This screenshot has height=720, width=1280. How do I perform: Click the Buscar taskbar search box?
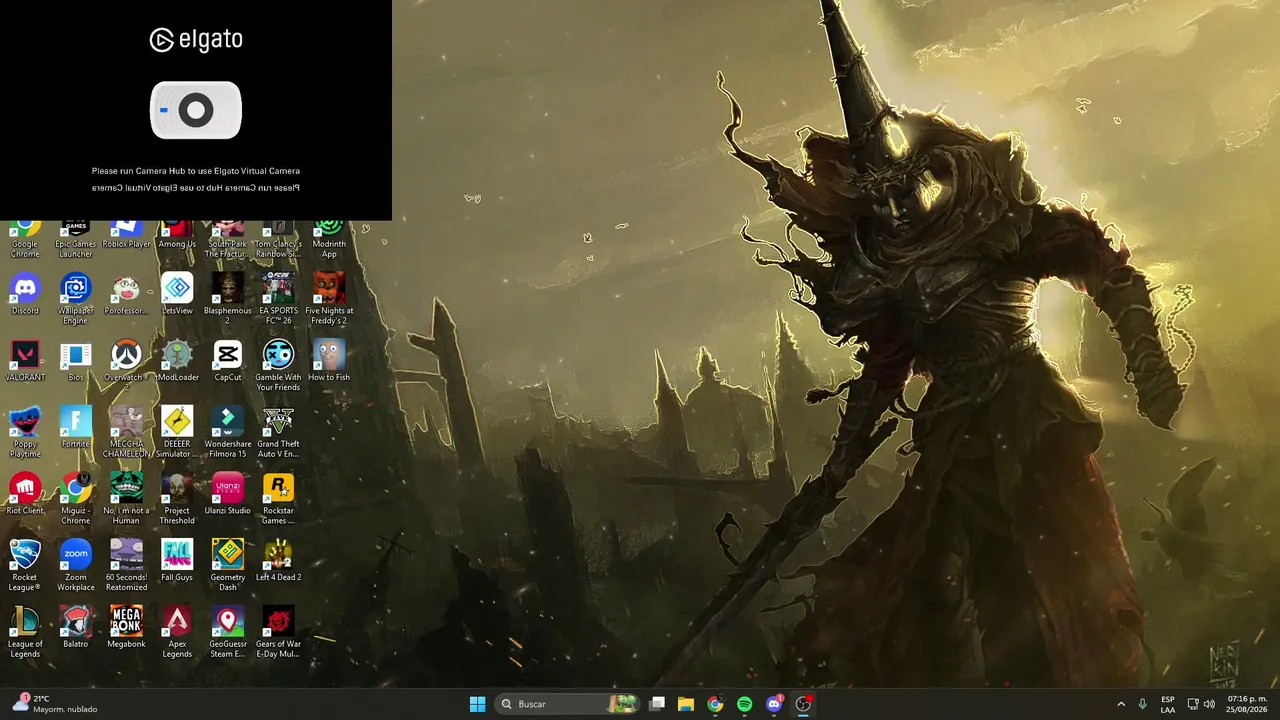pos(568,704)
